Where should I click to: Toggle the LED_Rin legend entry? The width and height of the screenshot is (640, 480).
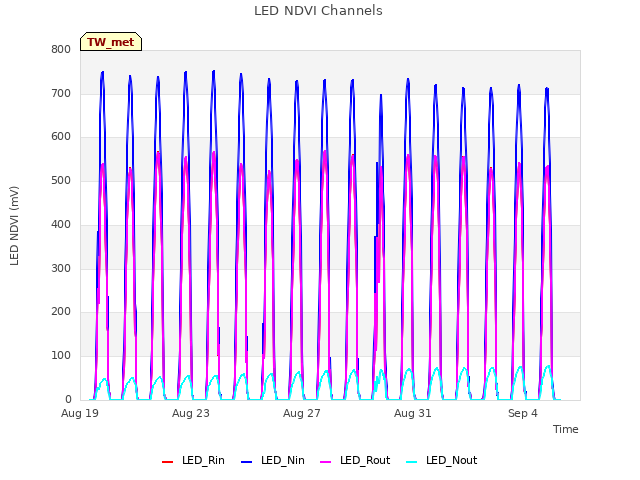[x=193, y=461]
